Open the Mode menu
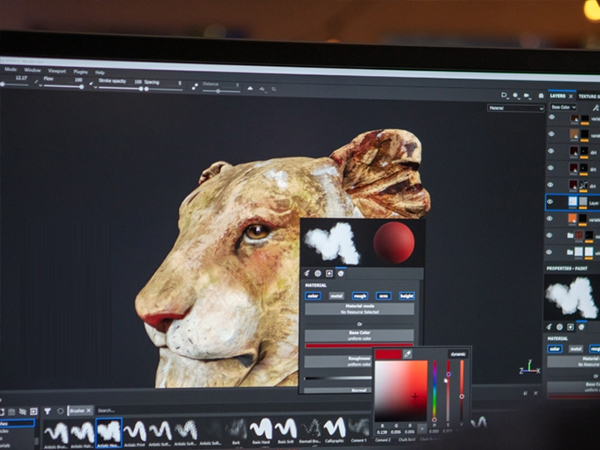This screenshot has height=450, width=600. [10, 70]
